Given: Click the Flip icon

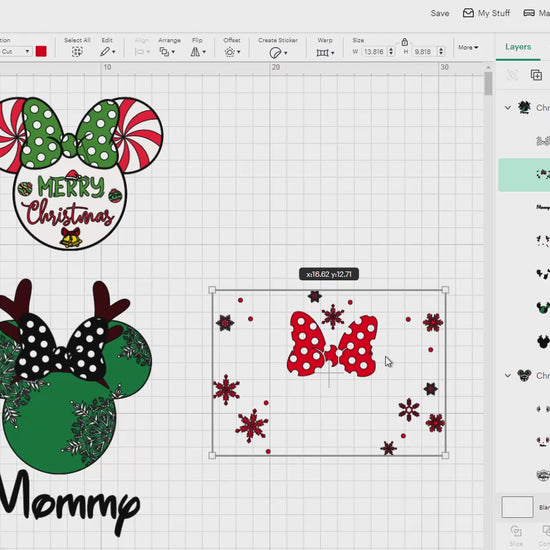Looking at the screenshot, I should point(195,52).
